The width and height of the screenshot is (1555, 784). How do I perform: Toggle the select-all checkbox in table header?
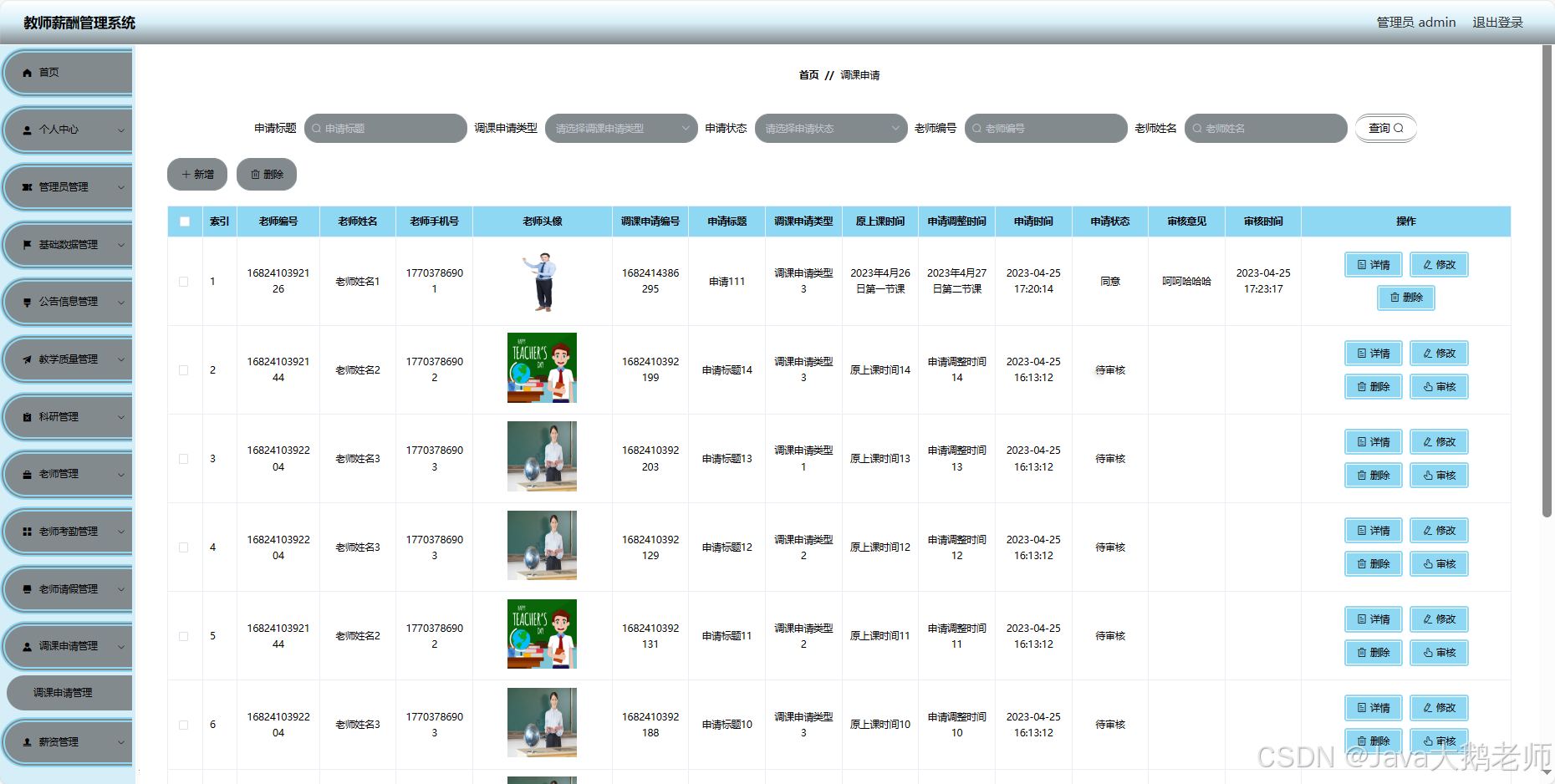coord(185,221)
